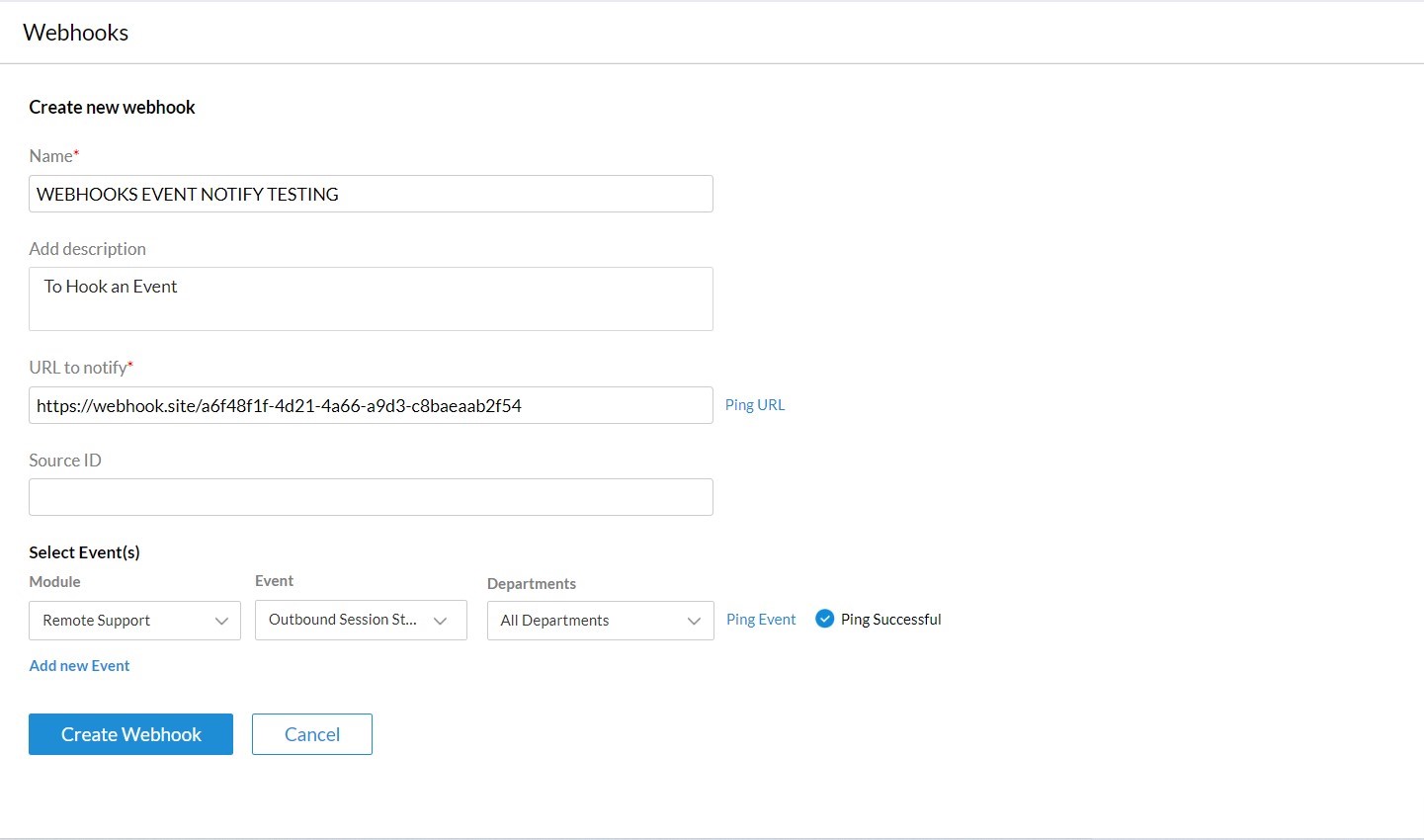The image size is (1424, 840).
Task: Click the Ping Event link
Action: [x=761, y=620]
